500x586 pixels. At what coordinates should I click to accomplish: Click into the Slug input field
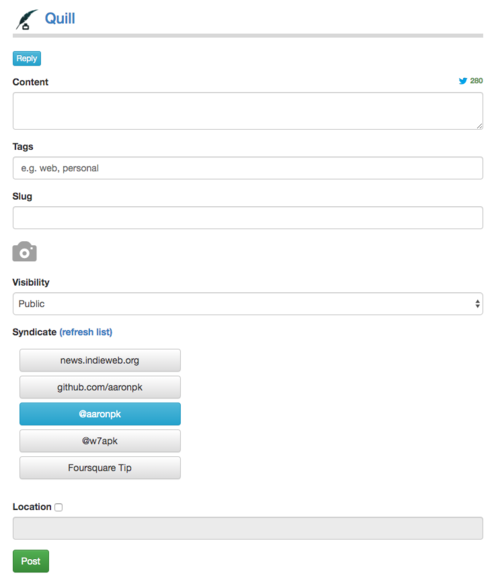[x=248, y=218]
